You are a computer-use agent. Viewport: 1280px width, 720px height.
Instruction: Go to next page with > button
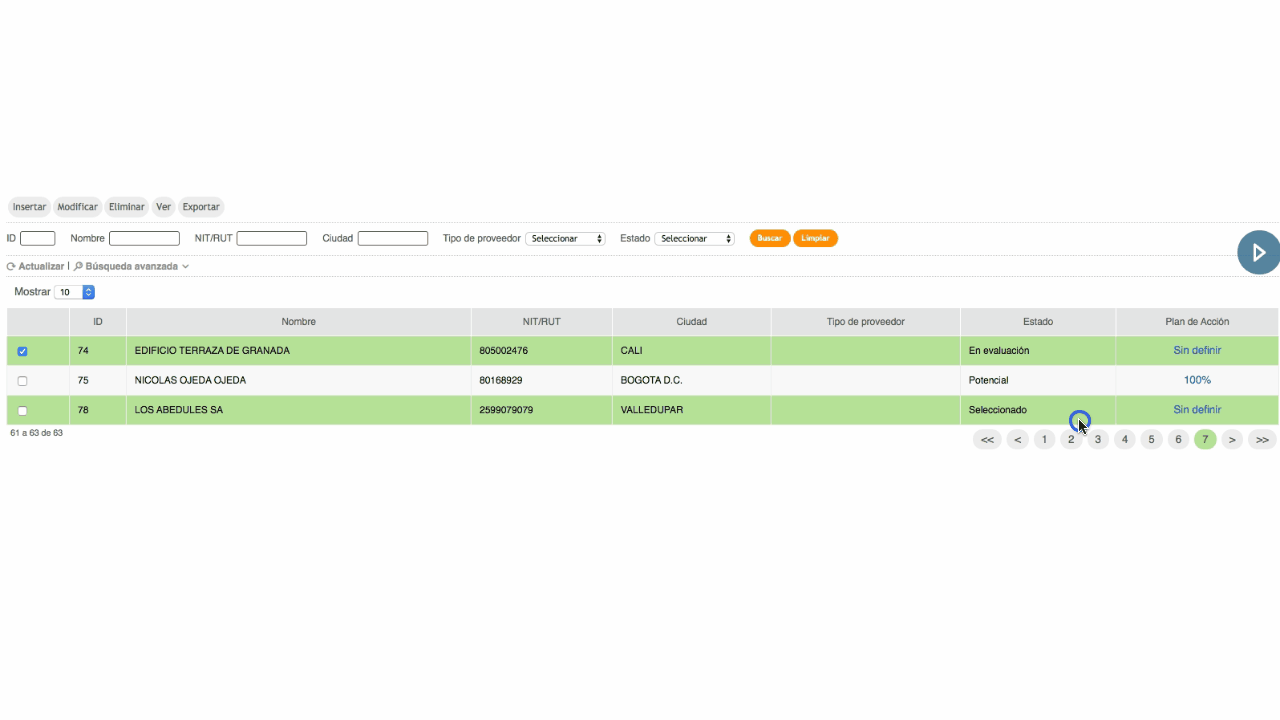pyautogui.click(x=1232, y=440)
